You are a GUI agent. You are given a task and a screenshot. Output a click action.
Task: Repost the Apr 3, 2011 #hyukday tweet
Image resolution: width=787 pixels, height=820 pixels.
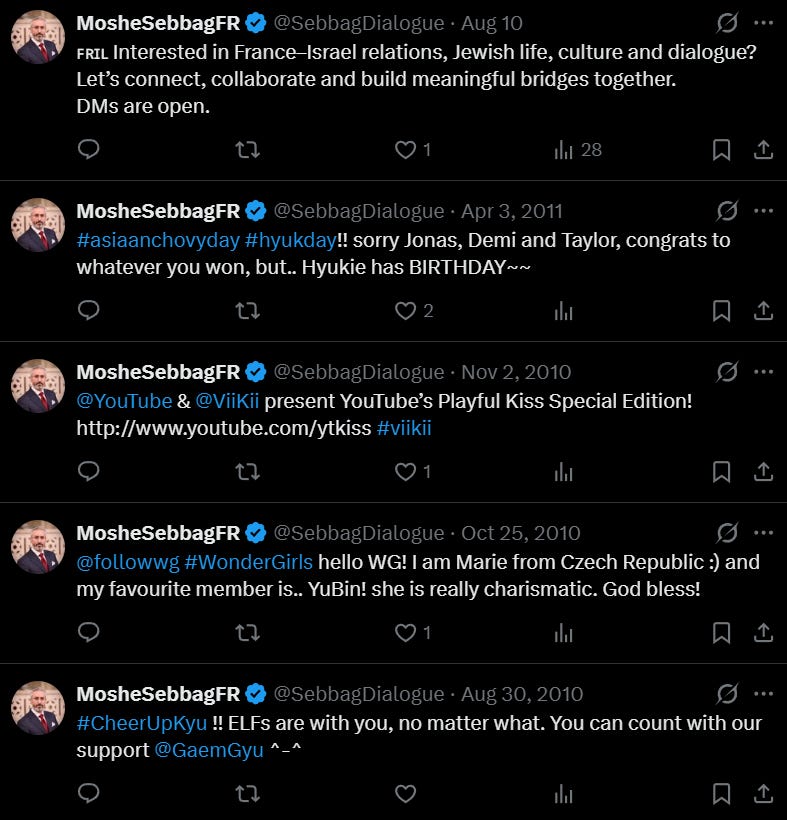[247, 311]
